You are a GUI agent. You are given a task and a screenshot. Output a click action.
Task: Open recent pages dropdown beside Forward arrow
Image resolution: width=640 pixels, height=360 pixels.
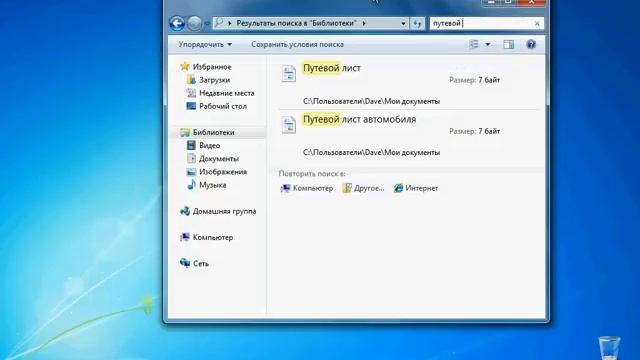pos(207,24)
